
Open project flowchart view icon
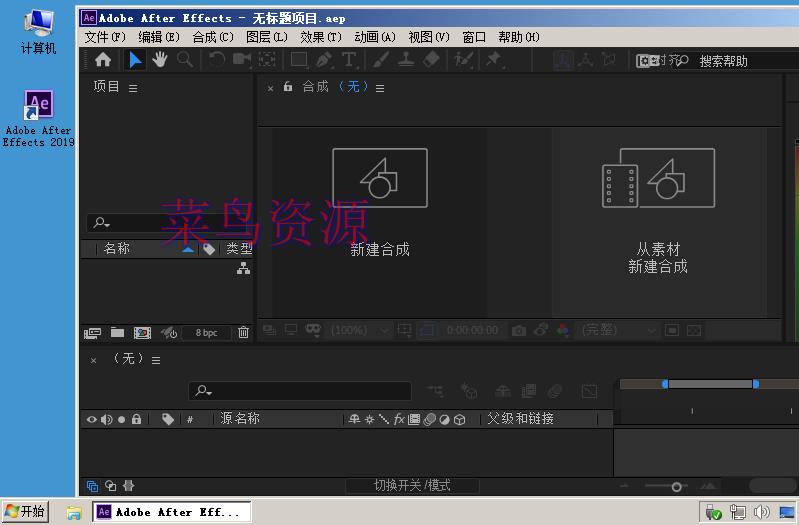click(x=243, y=268)
